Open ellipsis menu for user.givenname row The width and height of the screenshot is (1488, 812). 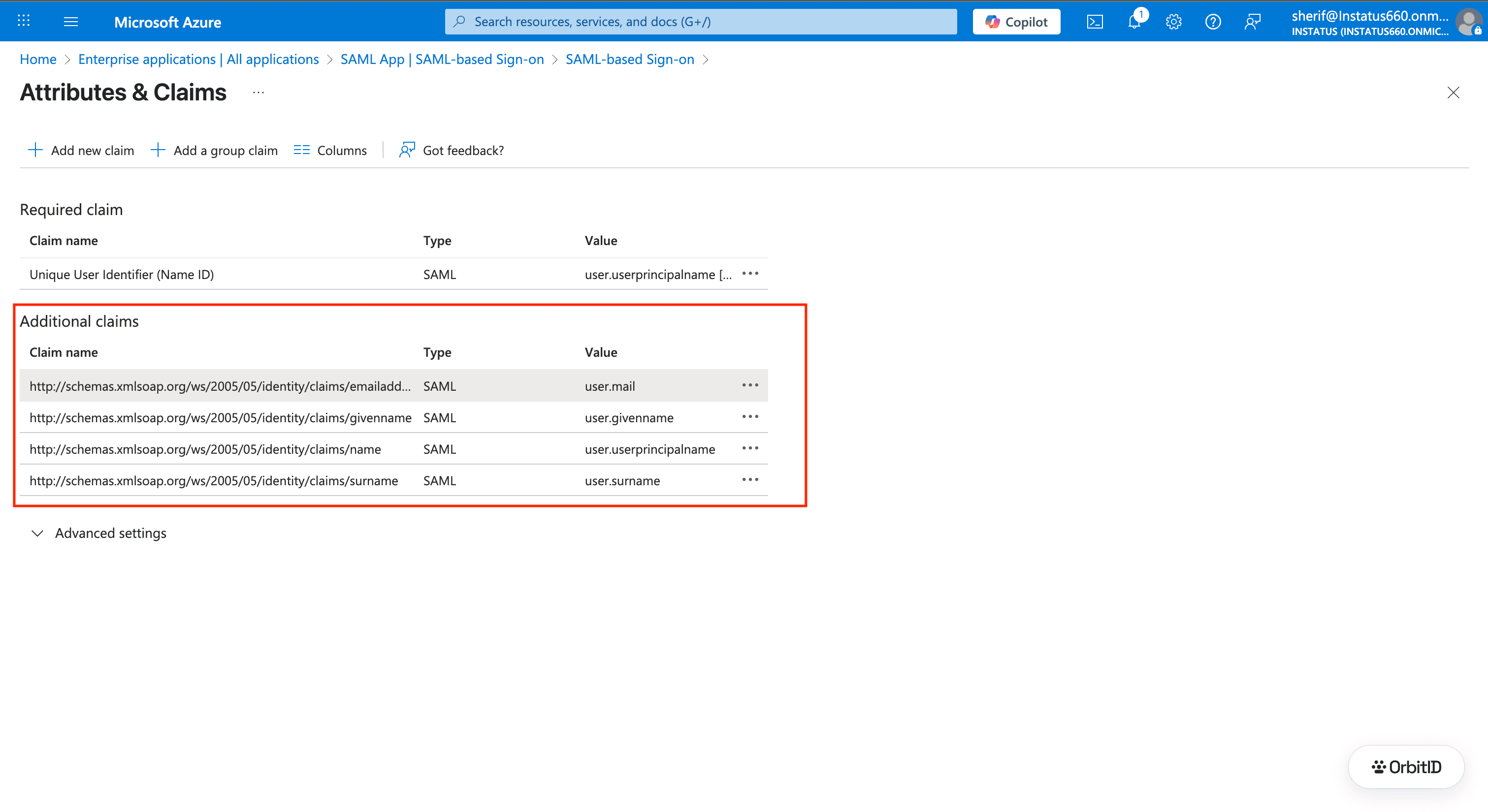coord(750,417)
